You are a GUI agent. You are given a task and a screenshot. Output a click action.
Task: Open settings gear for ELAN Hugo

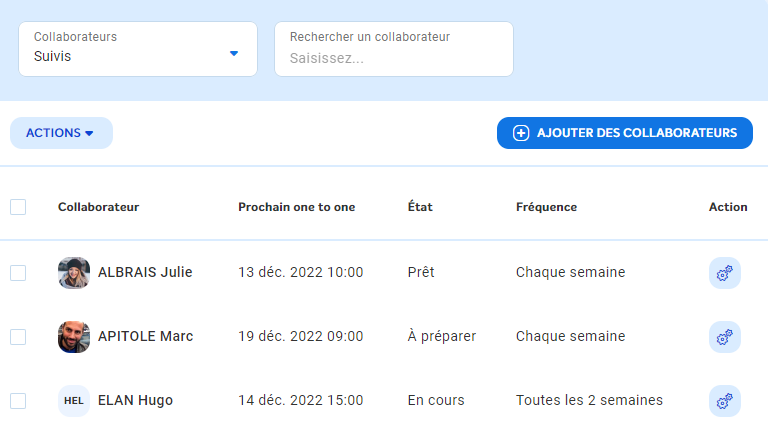click(x=725, y=401)
